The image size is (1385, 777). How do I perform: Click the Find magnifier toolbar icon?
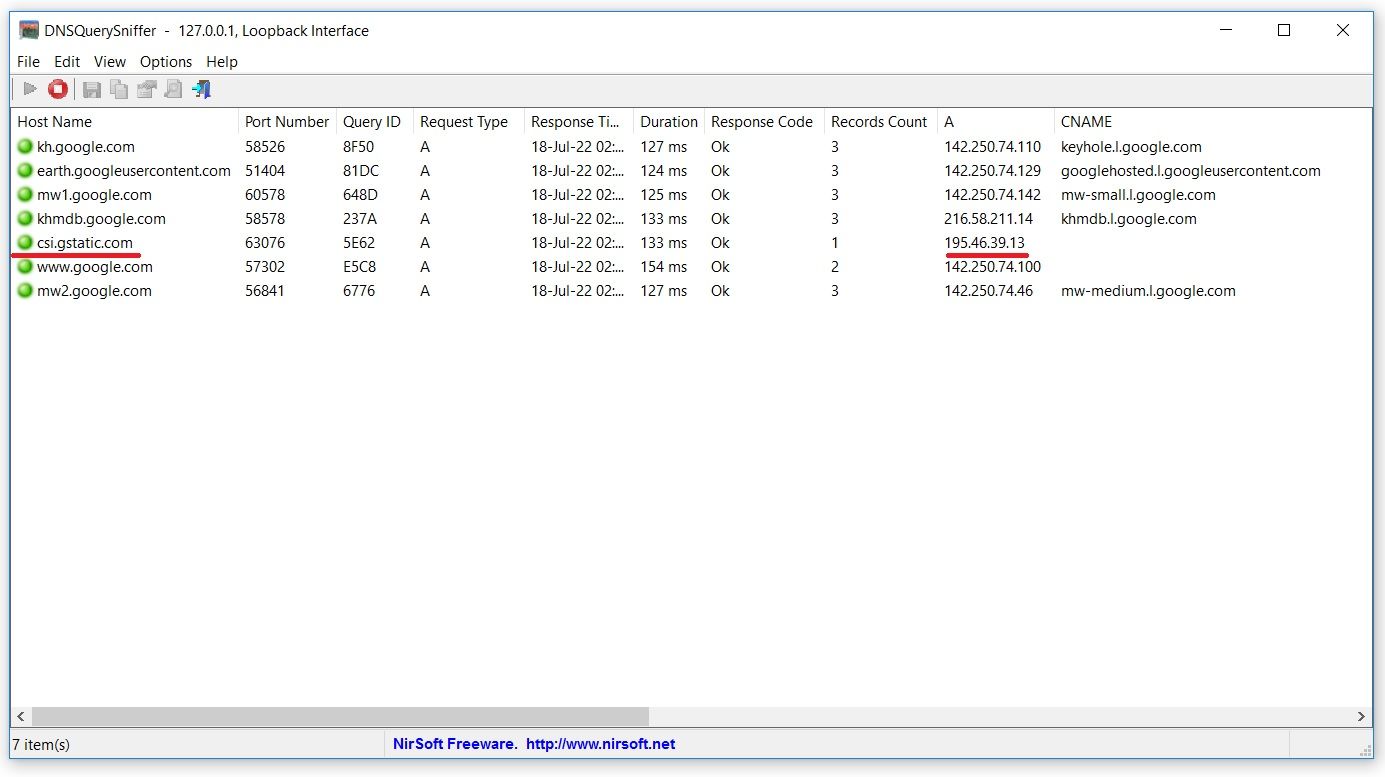174,89
